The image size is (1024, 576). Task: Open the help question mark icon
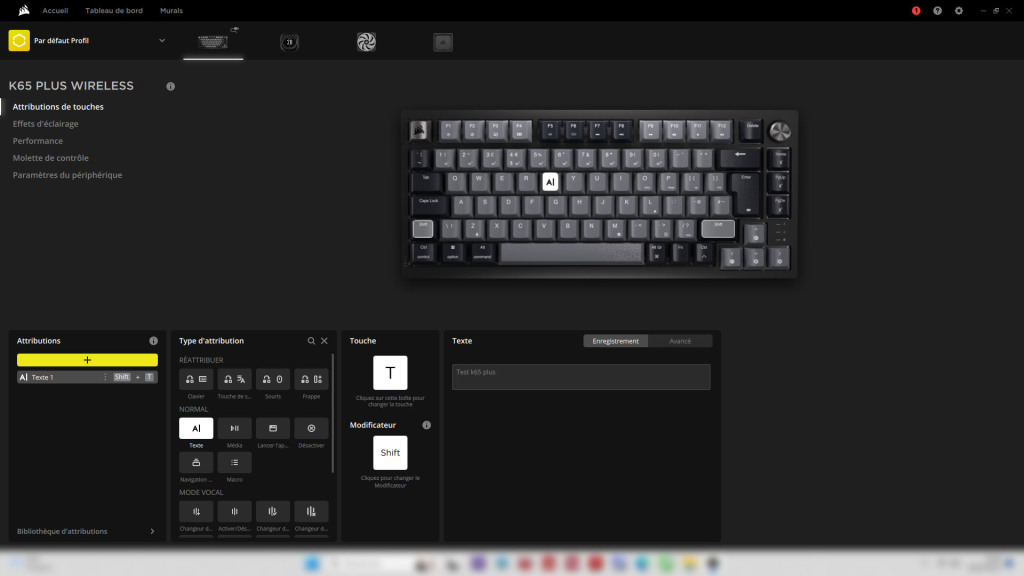pos(937,10)
